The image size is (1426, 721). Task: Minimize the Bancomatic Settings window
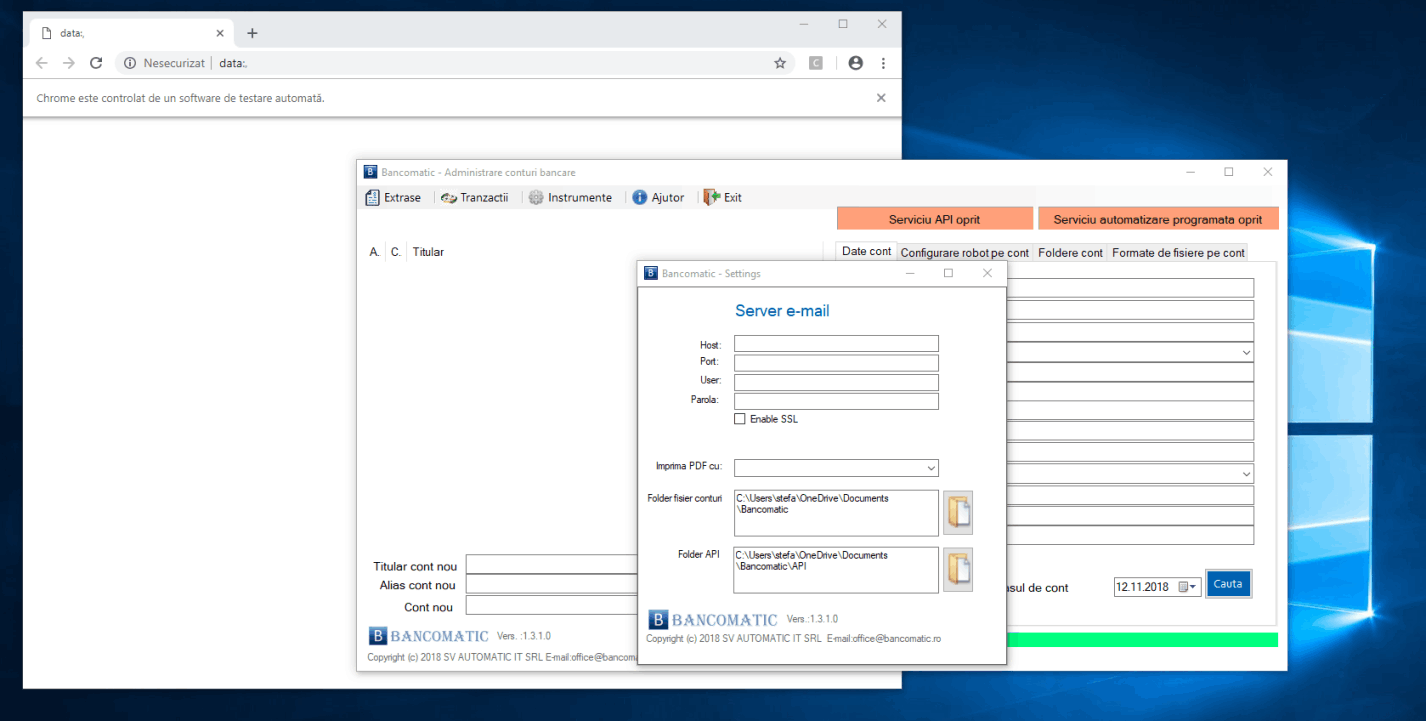910,273
